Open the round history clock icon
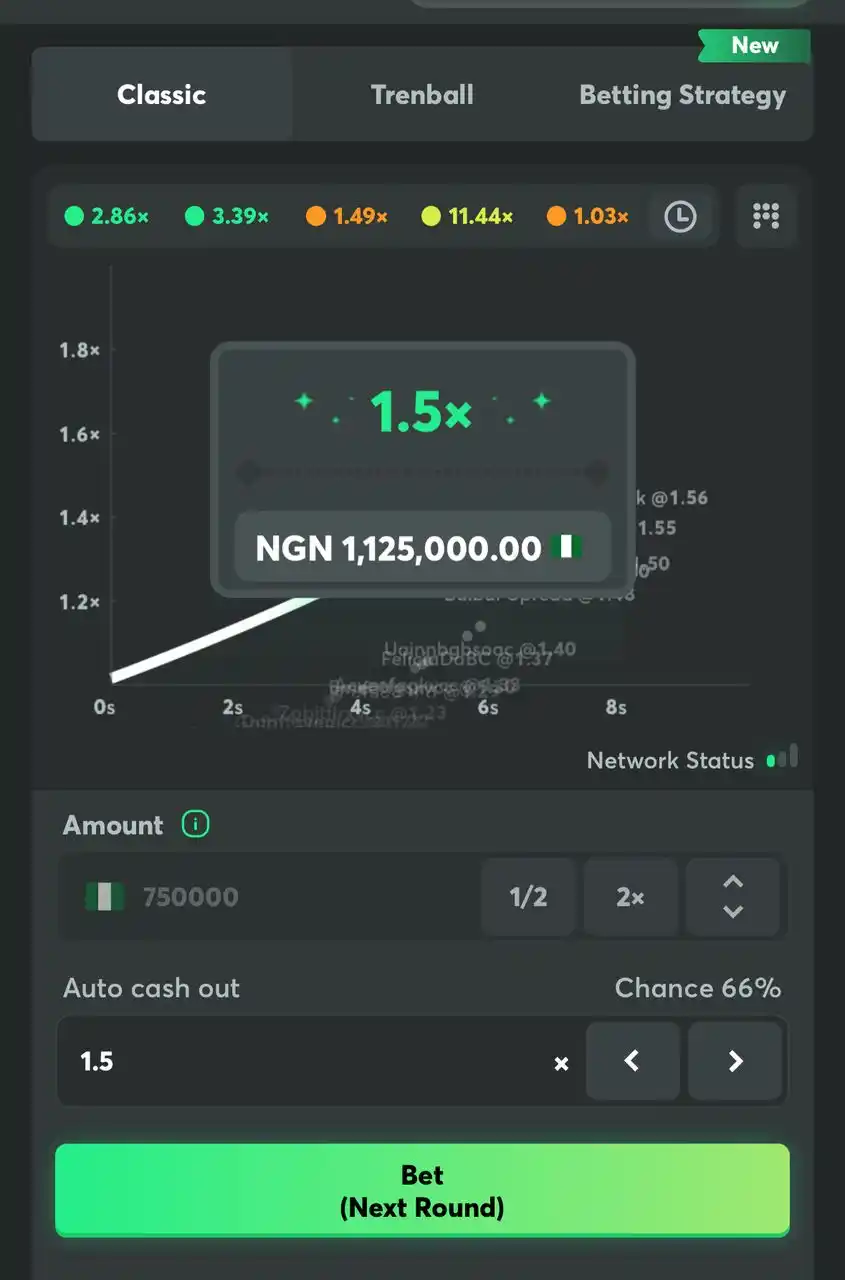This screenshot has width=845, height=1280. pos(680,216)
